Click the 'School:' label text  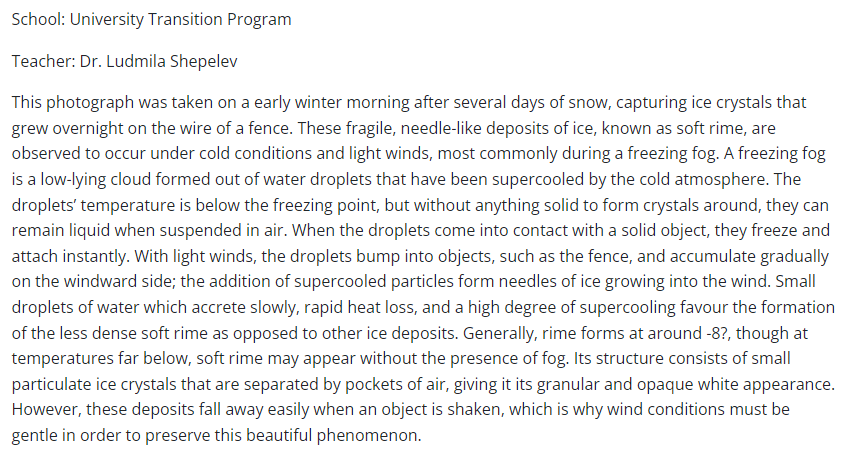pyautogui.click(x=37, y=21)
